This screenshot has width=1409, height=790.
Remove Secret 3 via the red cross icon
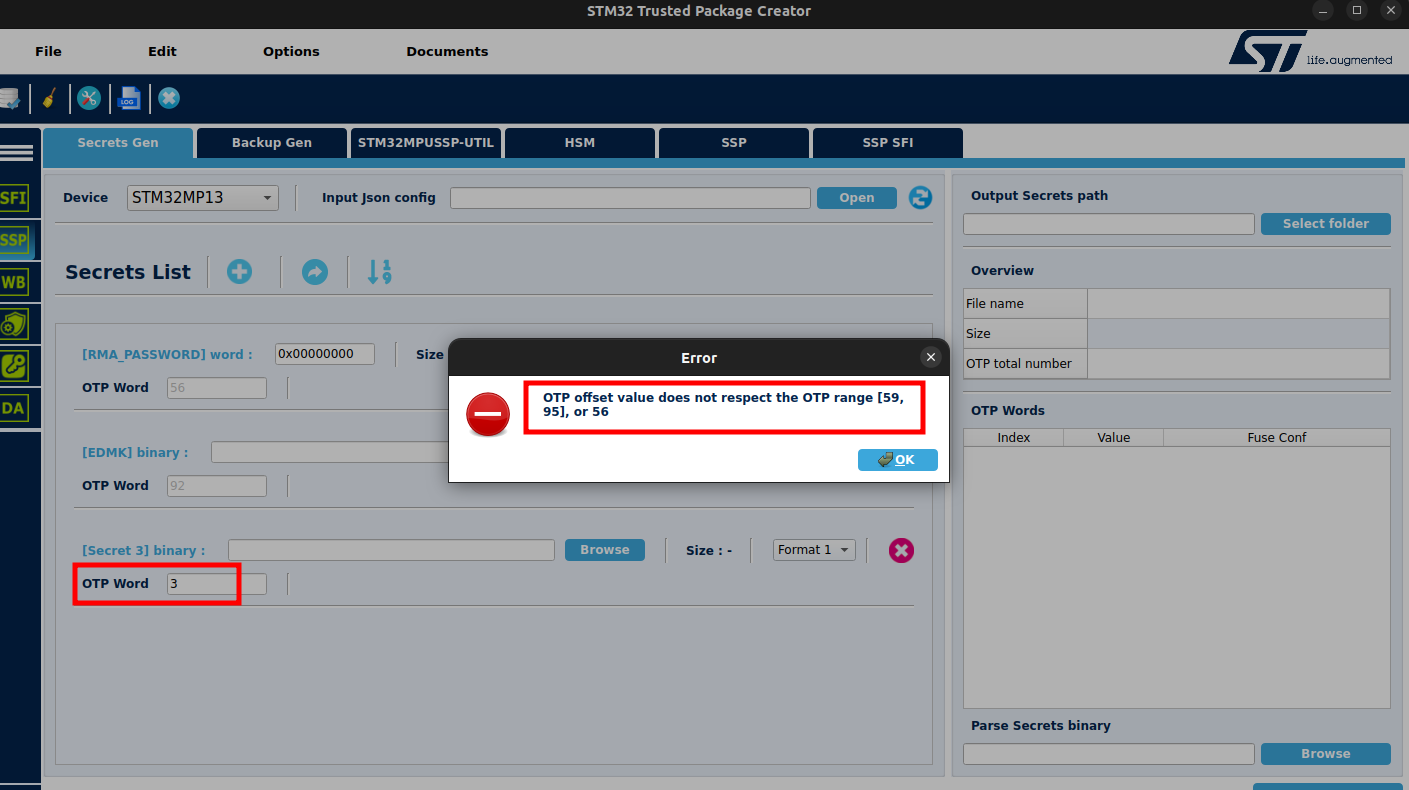[900, 549]
